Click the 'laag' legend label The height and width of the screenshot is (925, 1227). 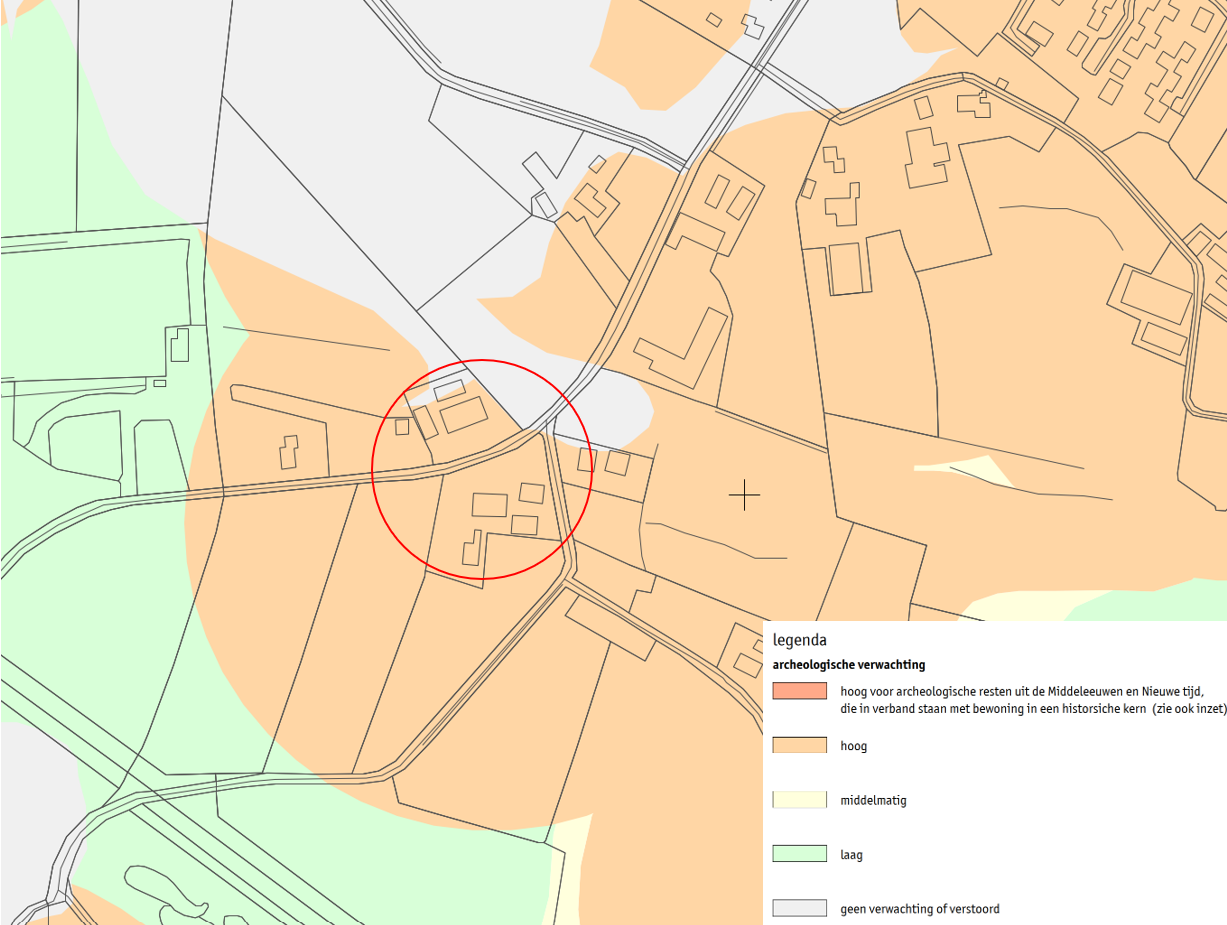coord(852,855)
